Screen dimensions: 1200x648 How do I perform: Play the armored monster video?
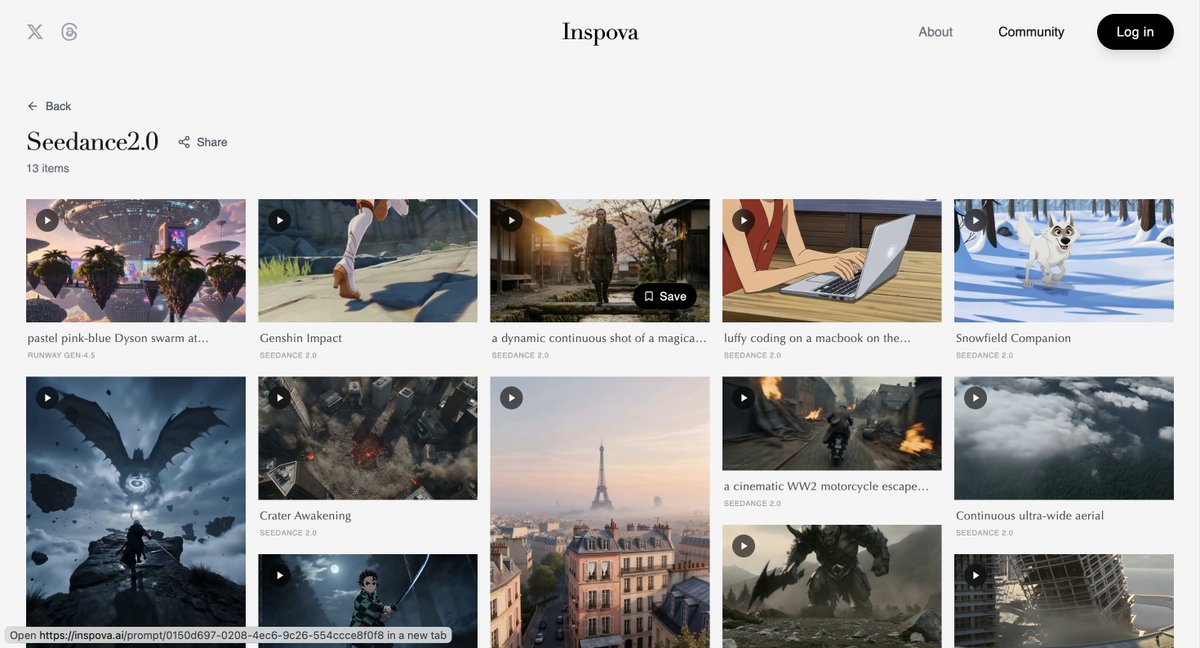coord(743,546)
